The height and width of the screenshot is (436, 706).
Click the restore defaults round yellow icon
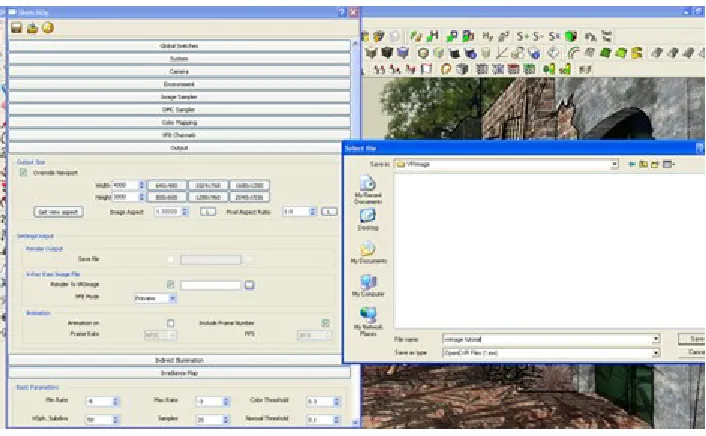pyautogui.click(x=48, y=28)
